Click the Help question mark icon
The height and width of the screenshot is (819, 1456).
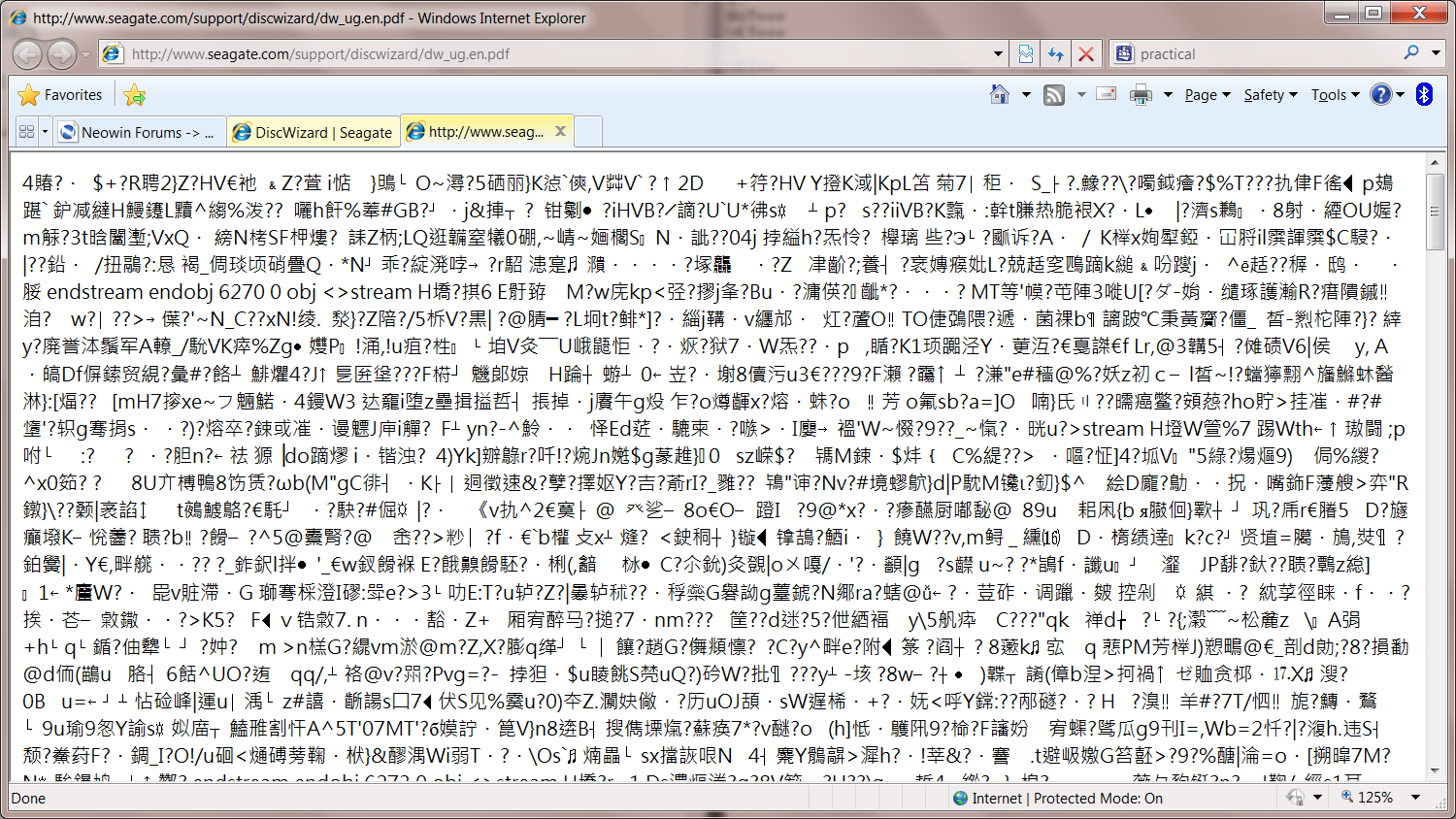[1380, 94]
